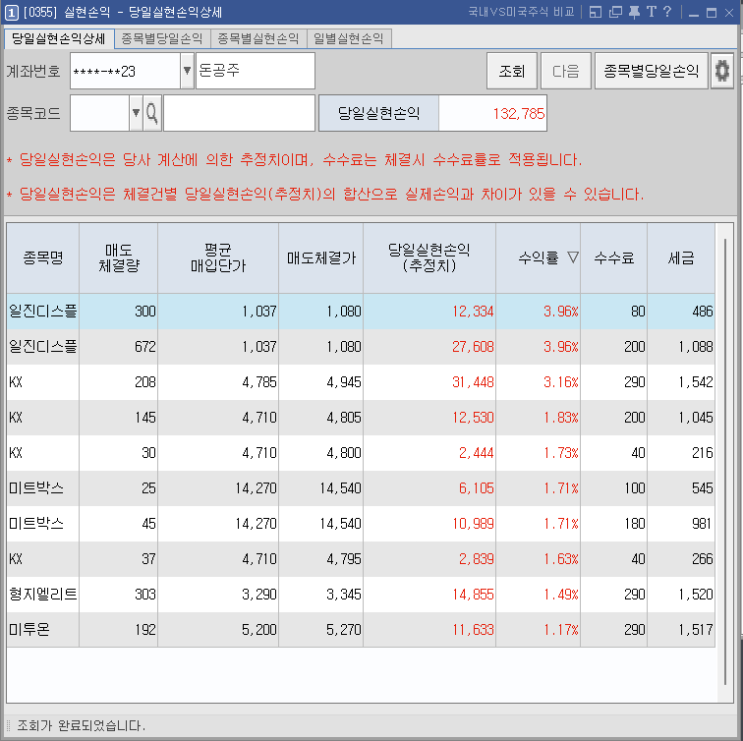Image resolution: width=743 pixels, height=741 pixels.
Task: Click the vertical table scrollbar
Action: pyautogui.click(x=725, y=462)
